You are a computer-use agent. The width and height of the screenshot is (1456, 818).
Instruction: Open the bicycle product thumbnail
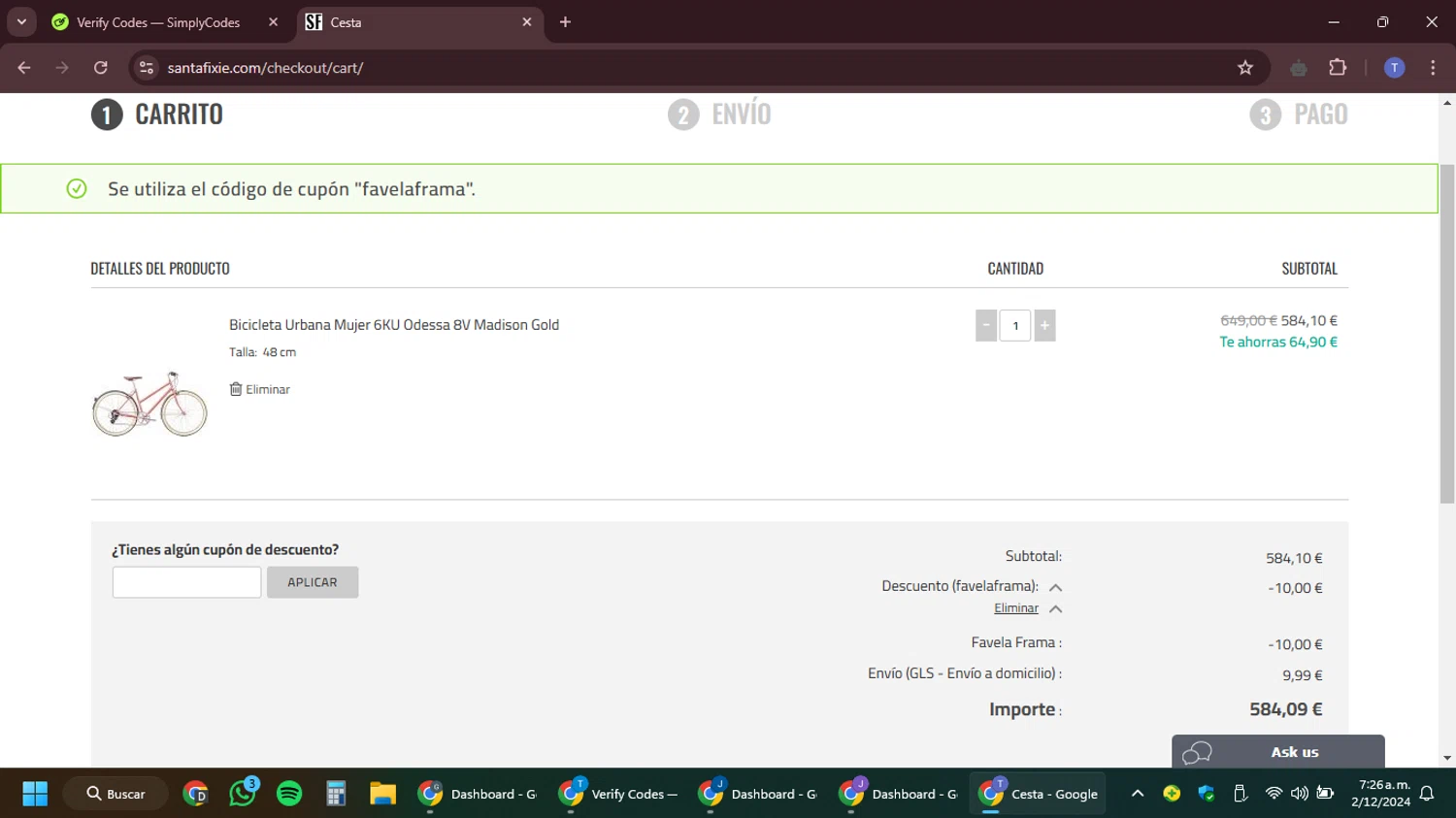tap(149, 403)
